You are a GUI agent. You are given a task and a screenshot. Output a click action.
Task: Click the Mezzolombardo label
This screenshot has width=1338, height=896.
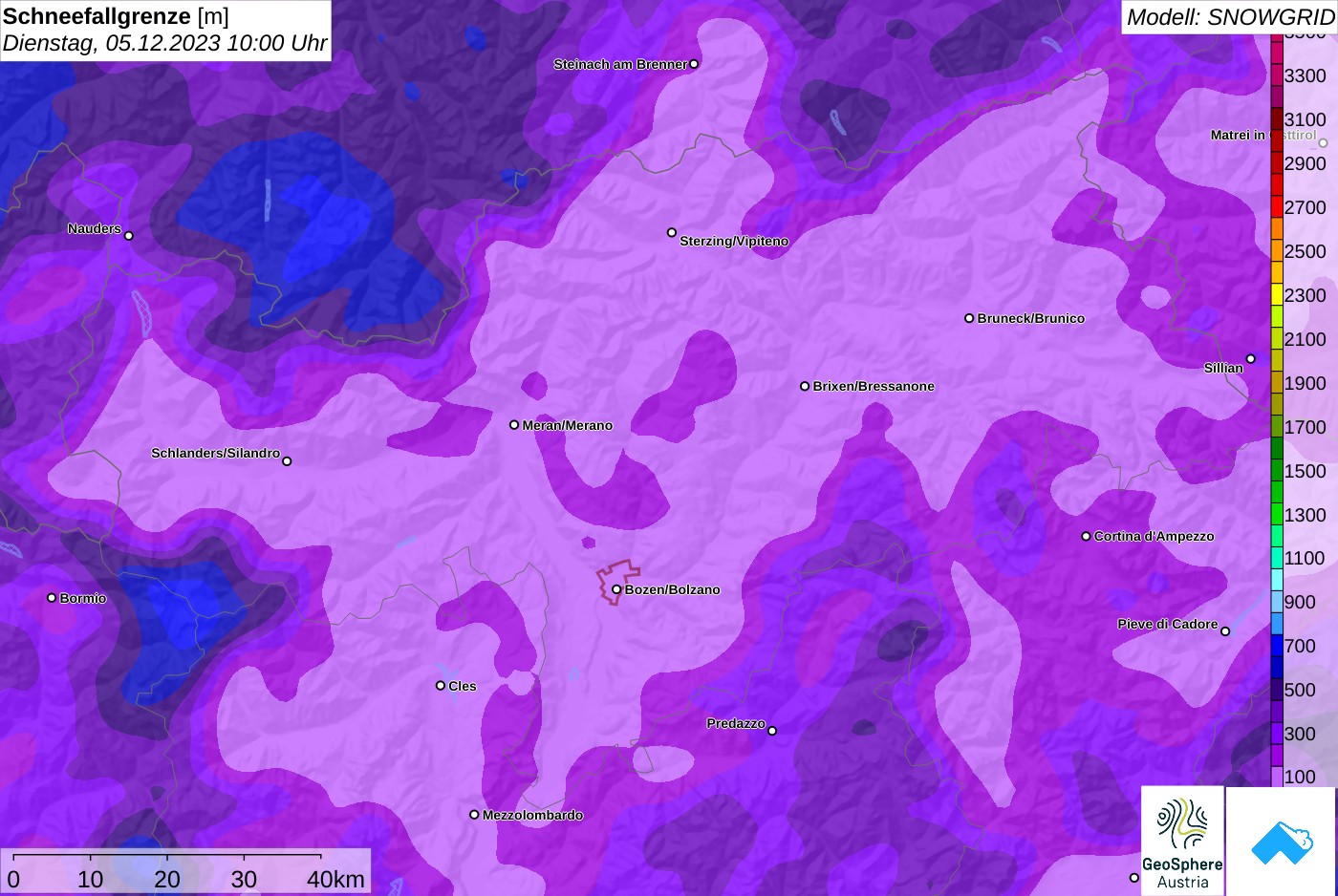point(533,815)
